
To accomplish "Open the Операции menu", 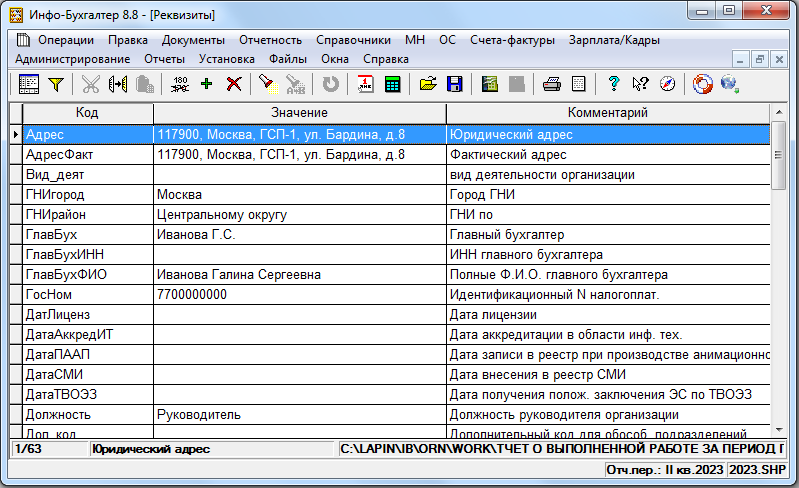I will tap(66, 40).
